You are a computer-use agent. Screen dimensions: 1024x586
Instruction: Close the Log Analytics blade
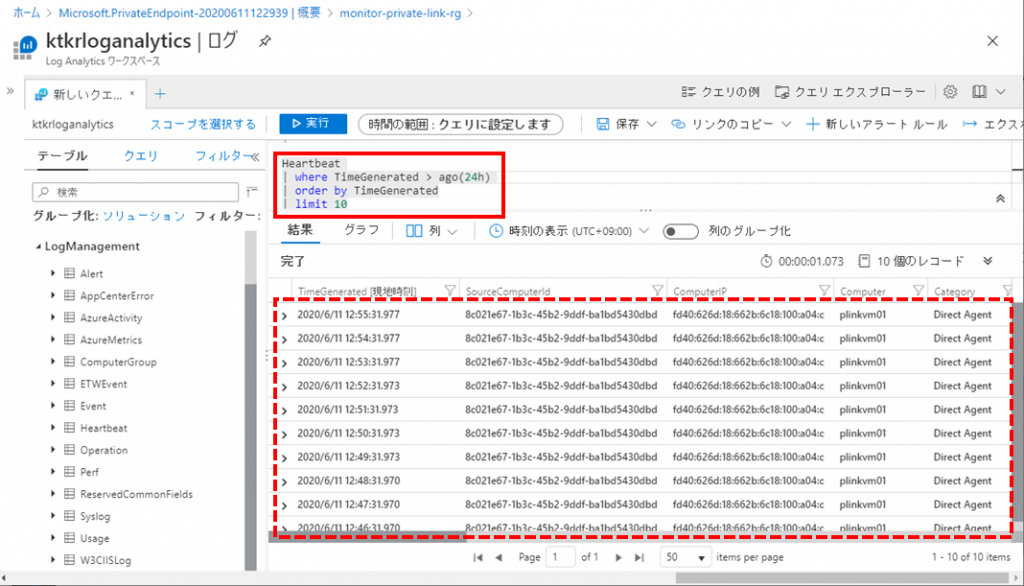tap(993, 41)
